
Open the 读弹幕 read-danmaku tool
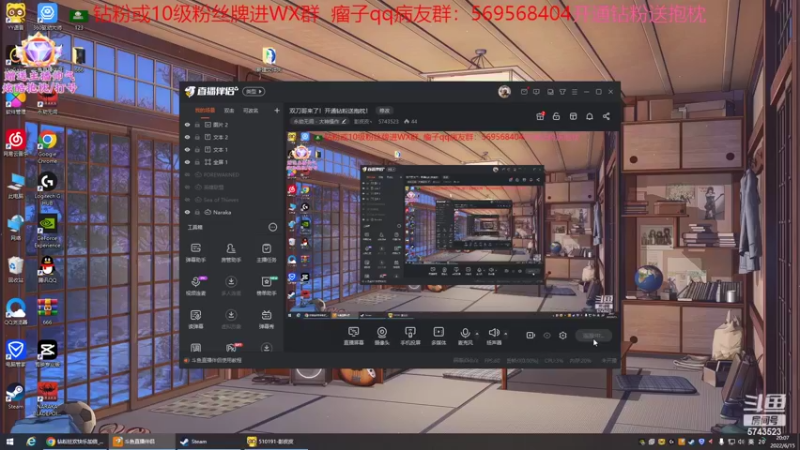tap(195, 318)
